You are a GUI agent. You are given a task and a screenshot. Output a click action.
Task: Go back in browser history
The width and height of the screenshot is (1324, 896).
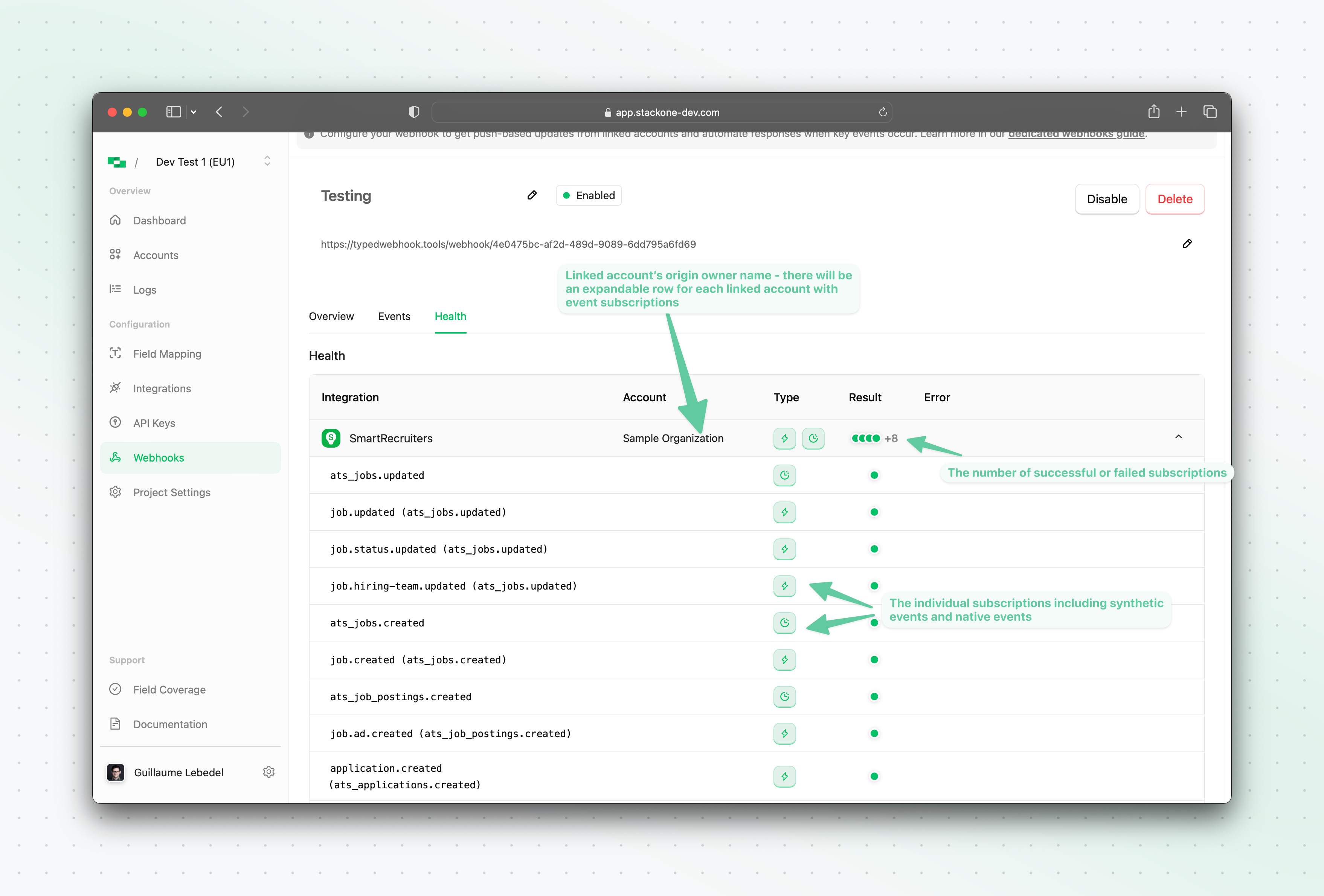[219, 112]
